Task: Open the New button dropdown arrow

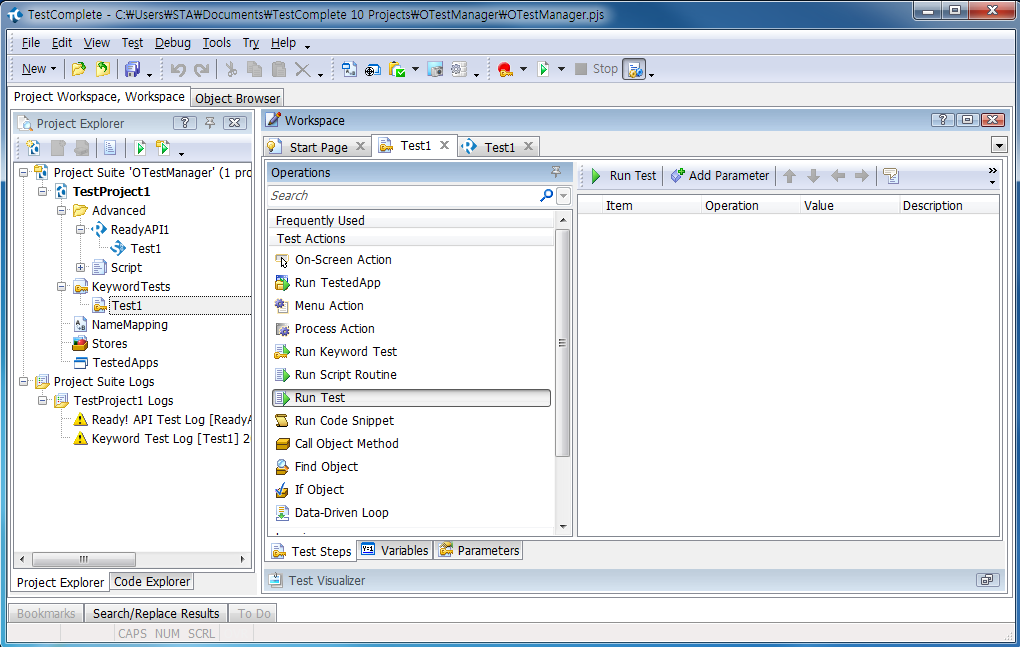Action: [54, 69]
